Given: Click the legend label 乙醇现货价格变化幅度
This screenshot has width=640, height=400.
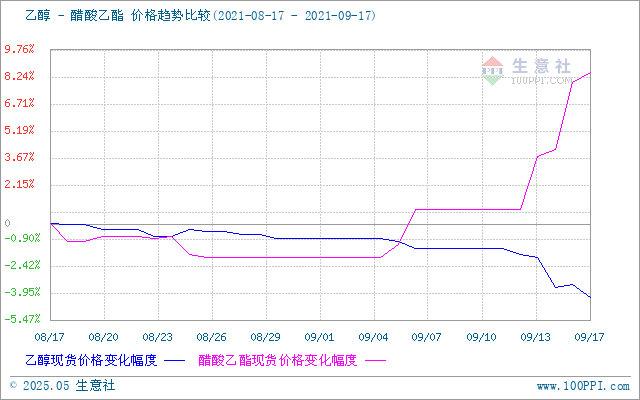Looking at the screenshot, I should pos(91,360).
